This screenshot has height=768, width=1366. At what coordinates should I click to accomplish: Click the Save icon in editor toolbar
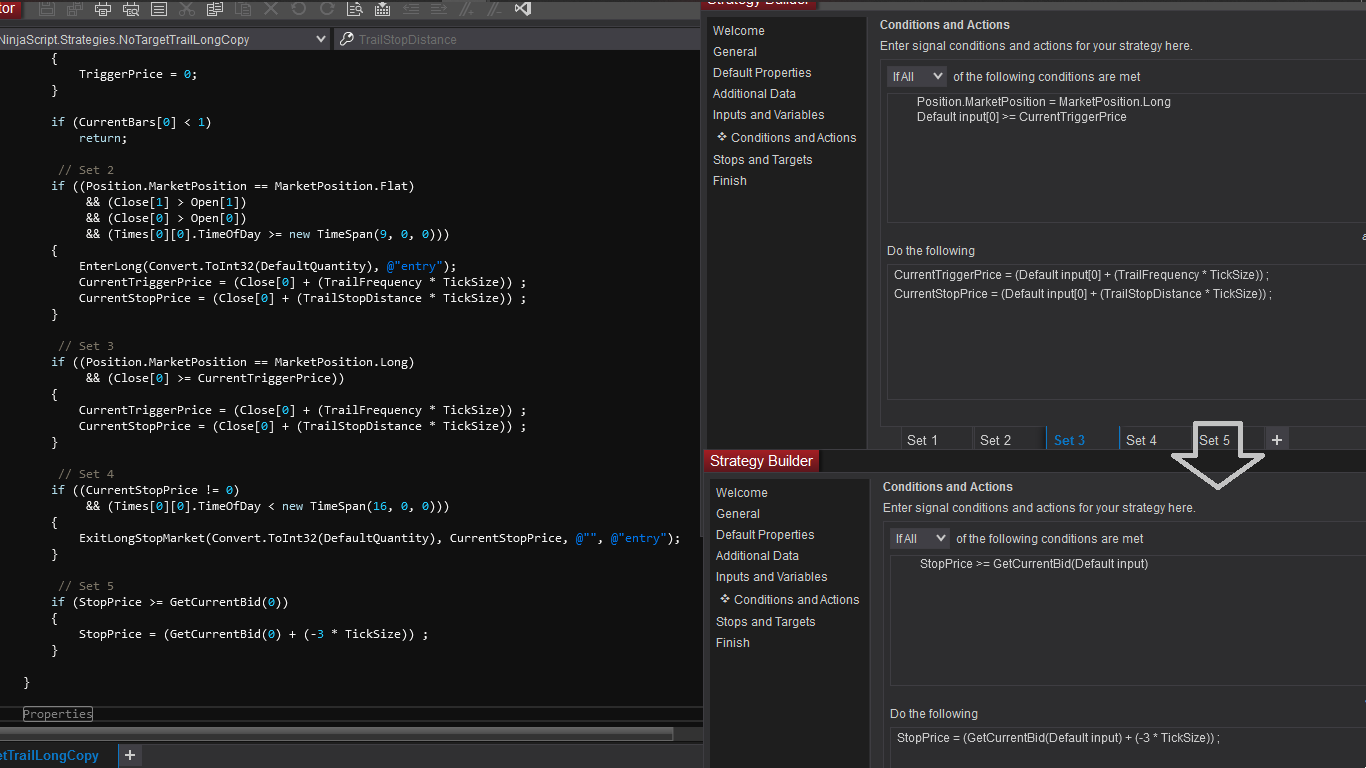click(47, 9)
